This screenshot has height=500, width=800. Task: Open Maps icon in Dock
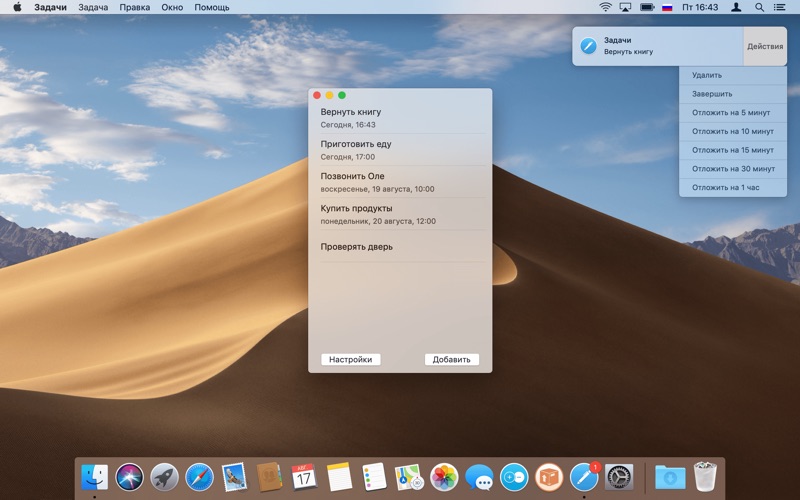pyautogui.click(x=409, y=478)
